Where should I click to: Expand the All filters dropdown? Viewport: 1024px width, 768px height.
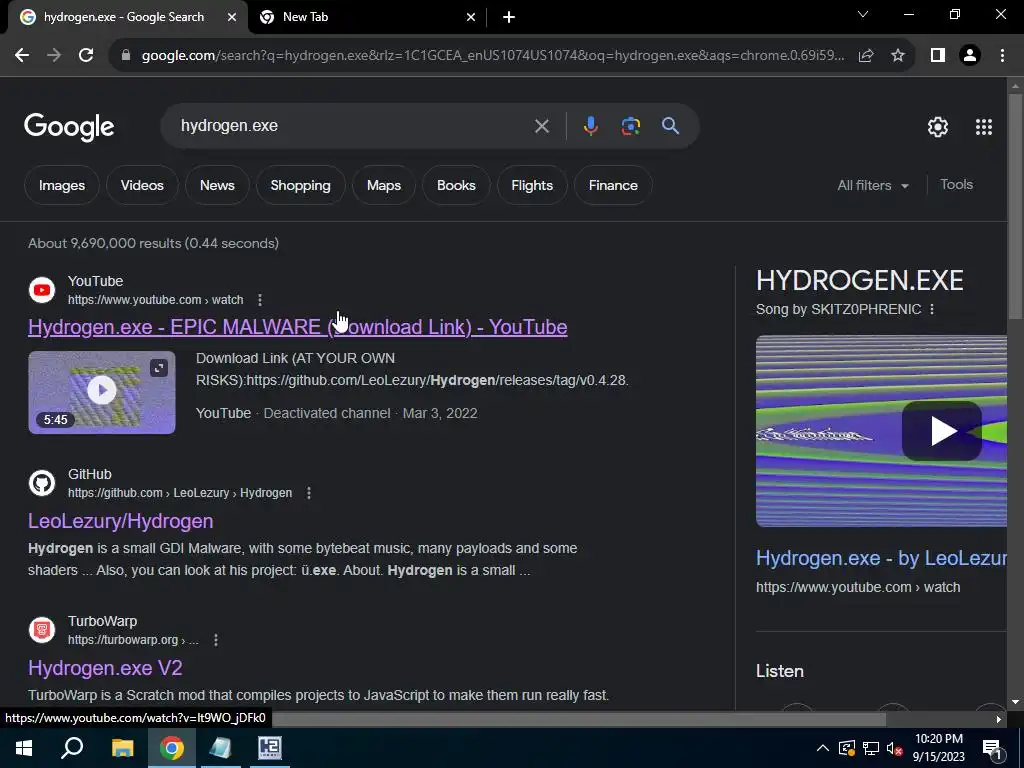tap(872, 185)
